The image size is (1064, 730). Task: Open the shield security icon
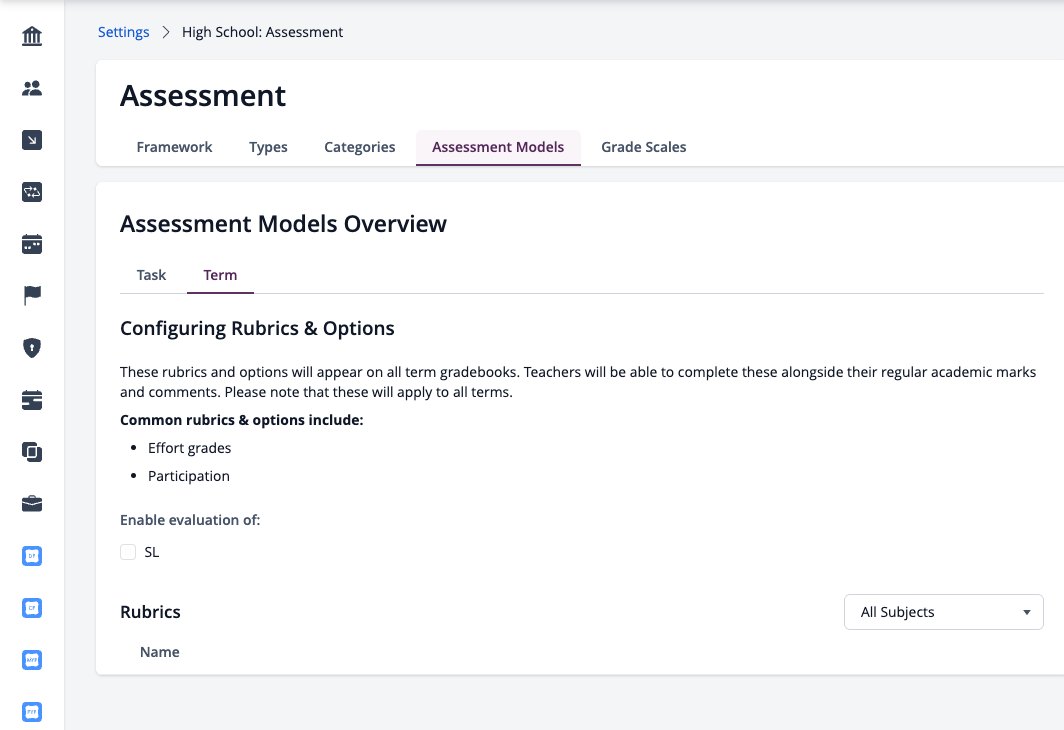pos(32,348)
